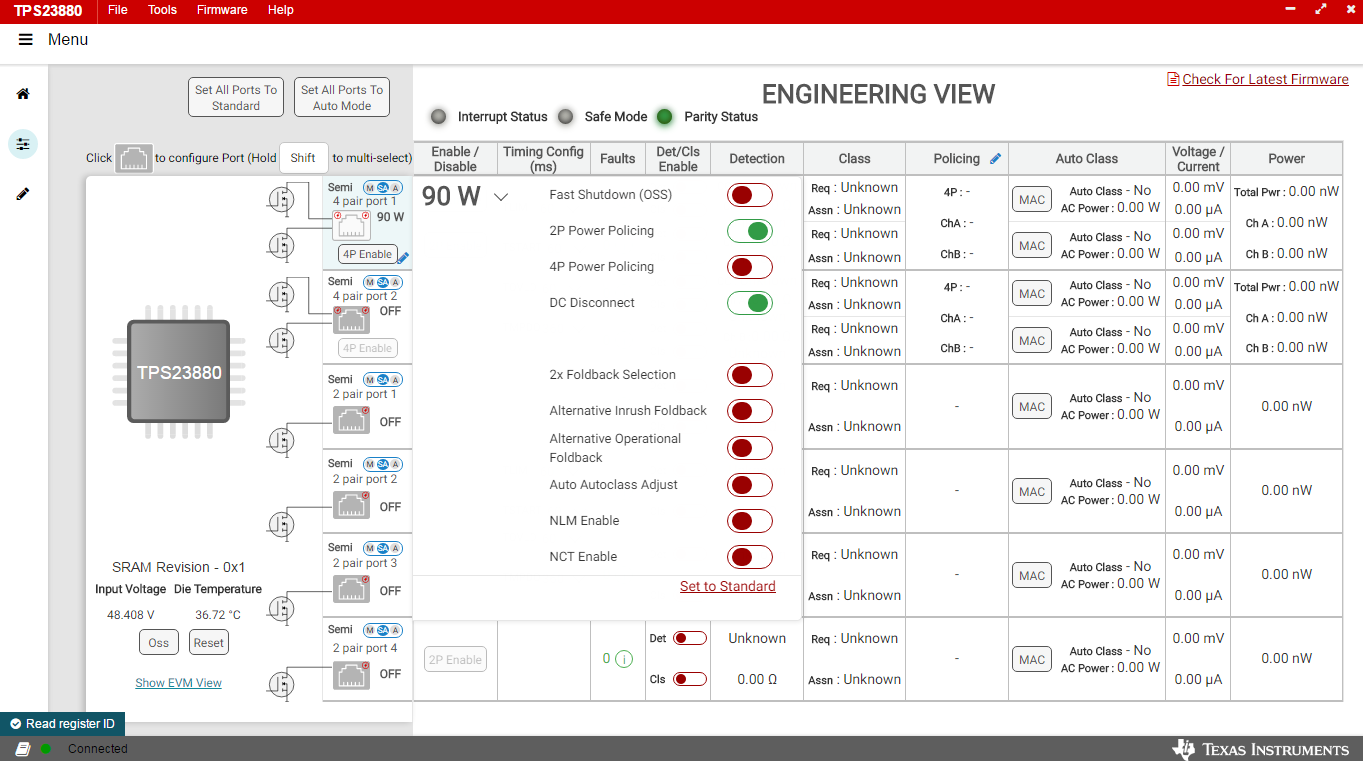The height and width of the screenshot is (761, 1363).
Task: Open the pencil editor icon in sidebar
Action: pyautogui.click(x=23, y=194)
